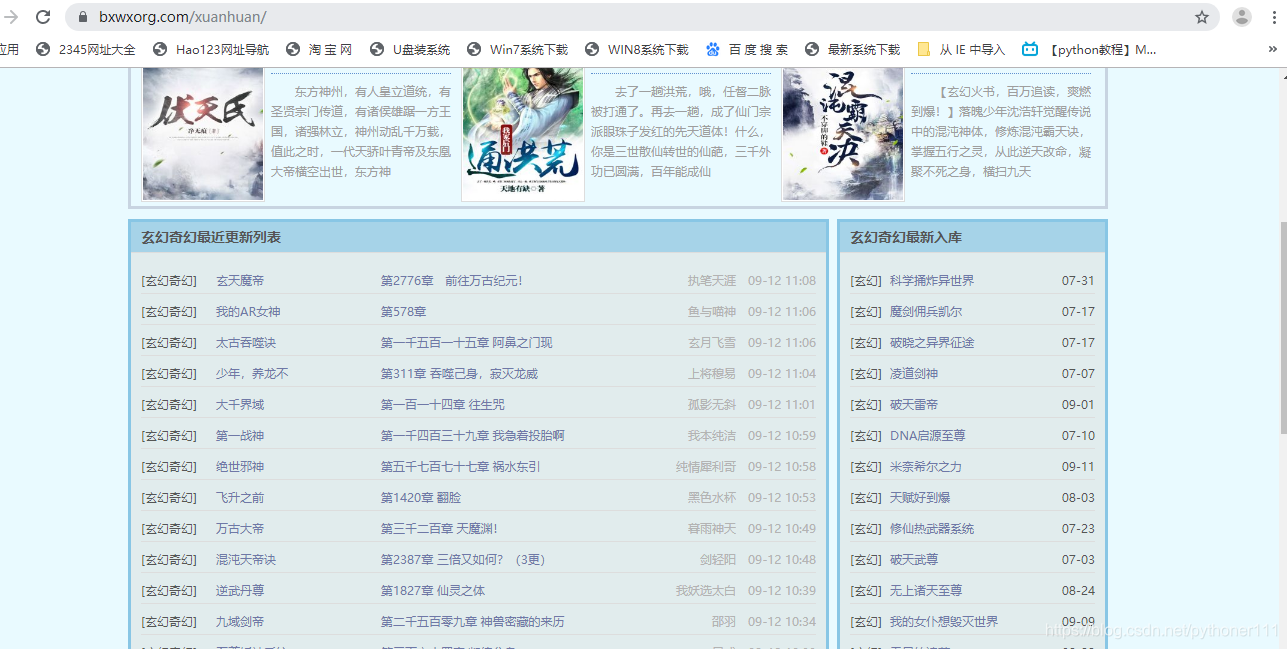The height and width of the screenshot is (649, 1287).
Task: Open the 伏天氏 book cover
Action: (203, 134)
